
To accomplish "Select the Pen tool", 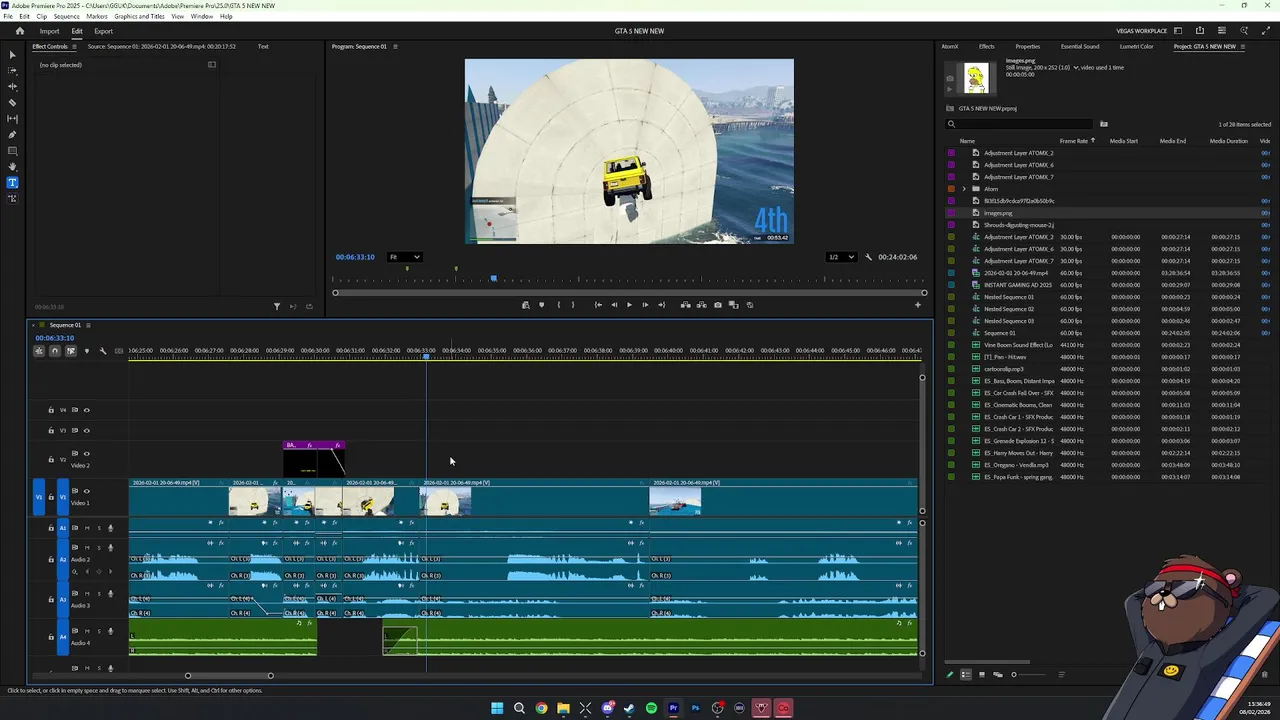I will pyautogui.click(x=12, y=135).
